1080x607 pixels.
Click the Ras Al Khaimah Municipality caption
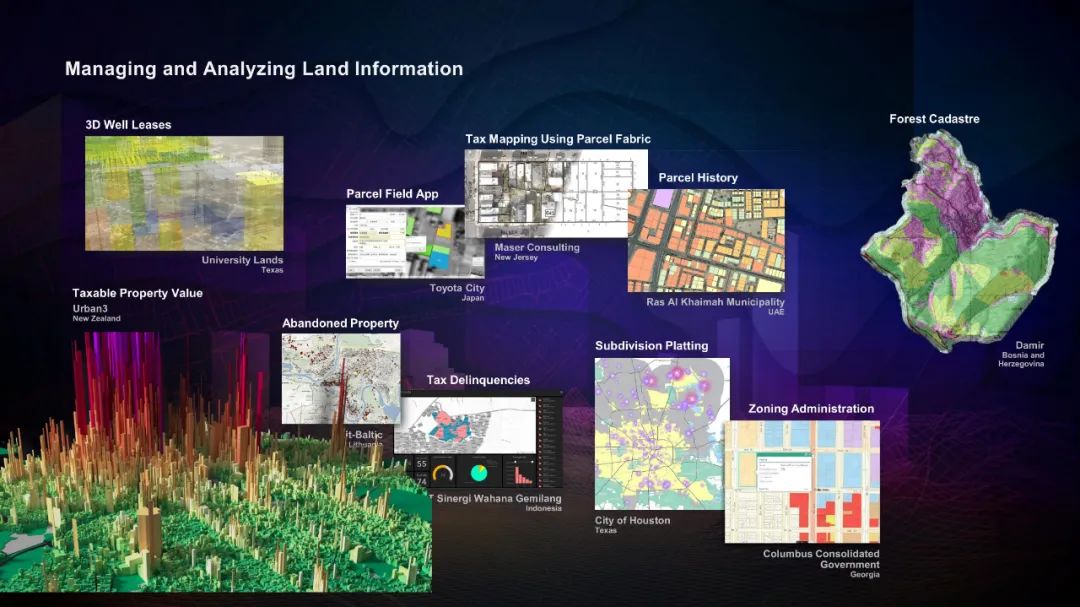coord(715,302)
